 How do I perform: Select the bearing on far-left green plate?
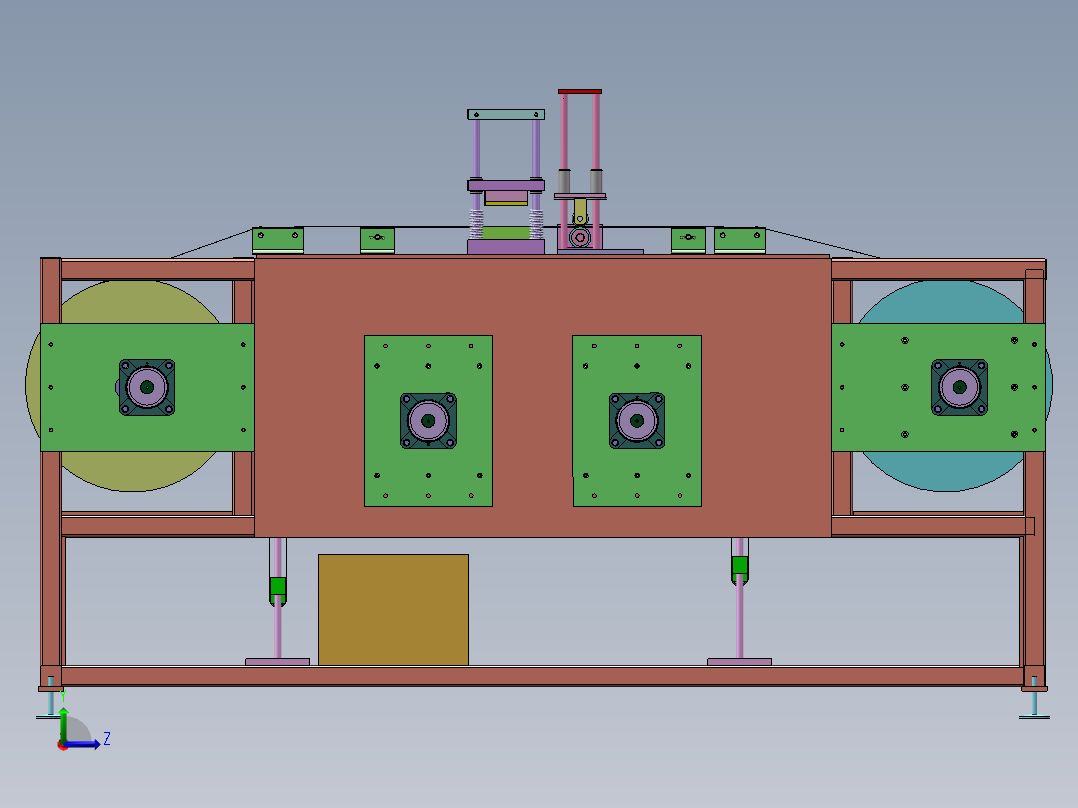[x=146, y=387]
